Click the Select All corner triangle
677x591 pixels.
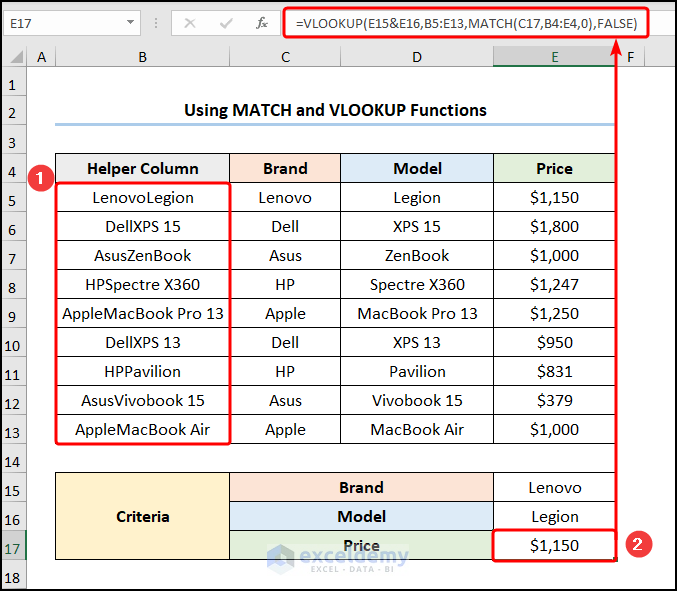pyautogui.click(x=16, y=57)
